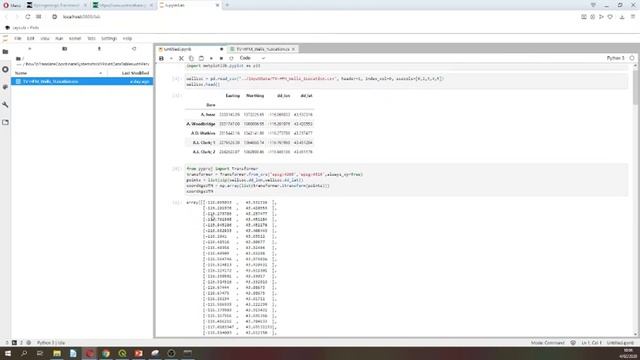This screenshot has height=360, width=640.
Task: Restart the kernel from notebook toolbar
Action: 231,58
